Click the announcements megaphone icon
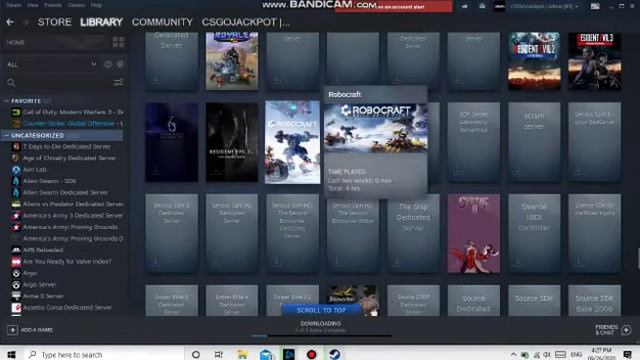 coord(464,6)
